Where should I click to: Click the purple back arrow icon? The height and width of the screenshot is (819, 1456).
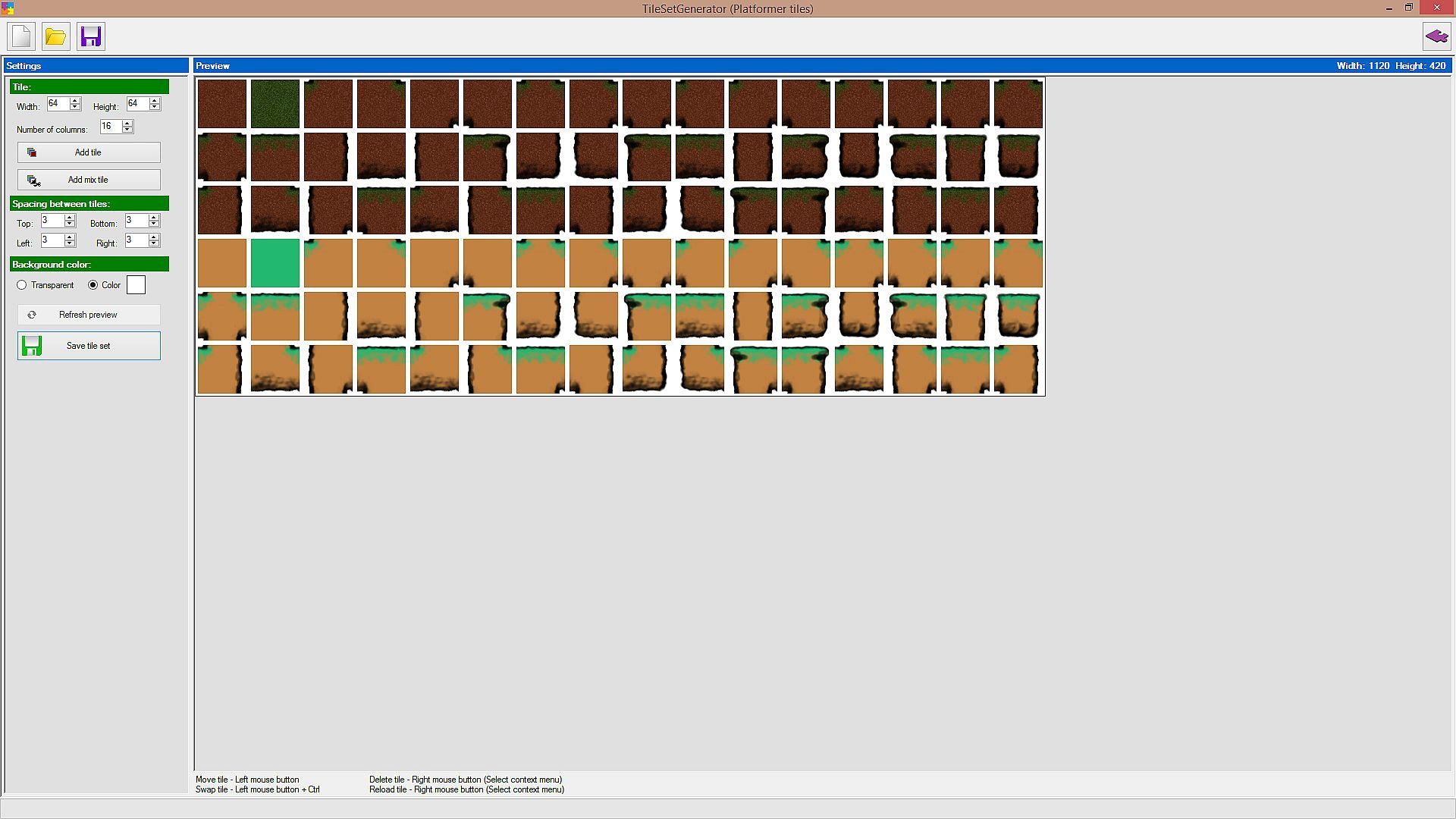[1436, 36]
